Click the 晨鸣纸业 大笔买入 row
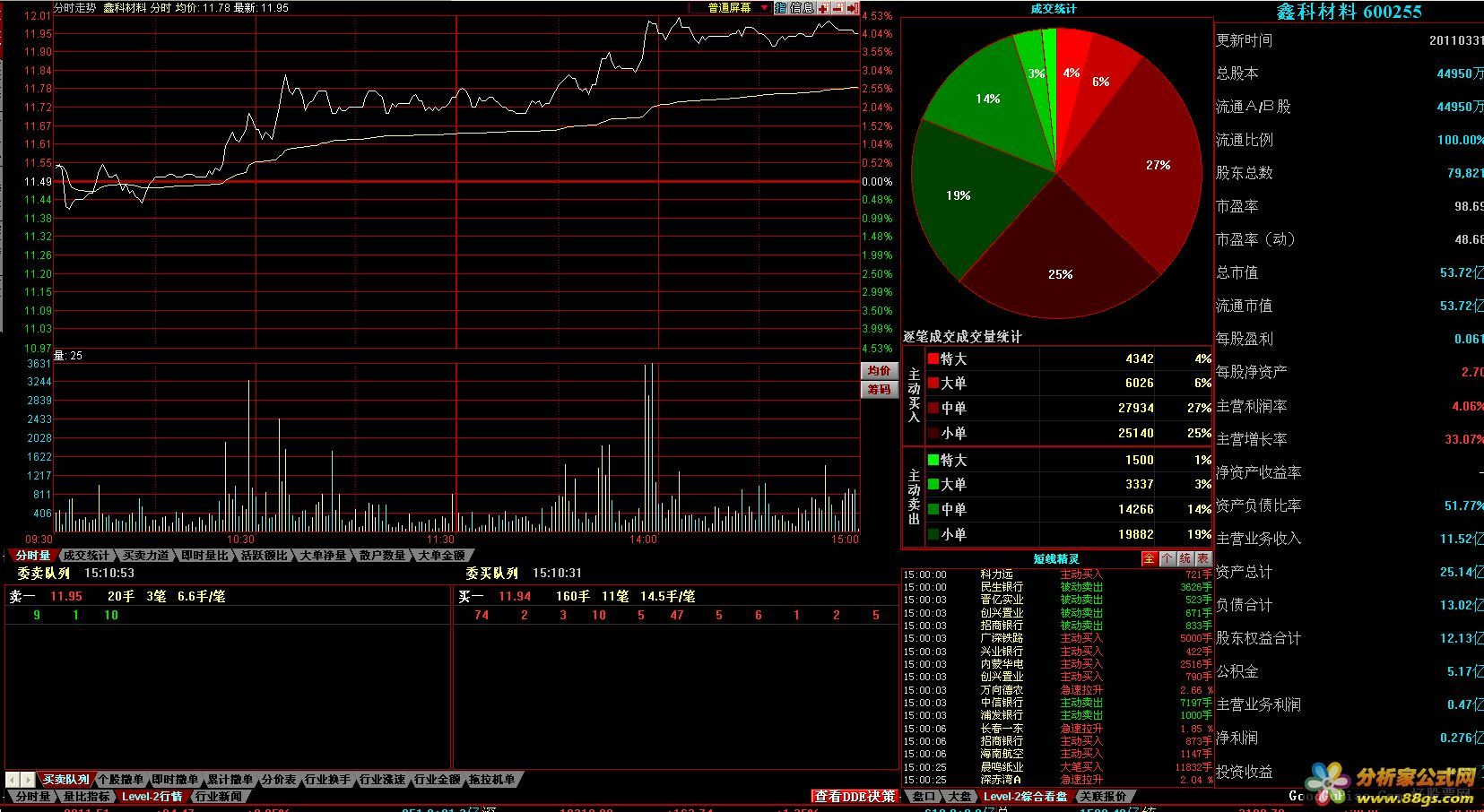The image size is (1484, 812). 1057,767
